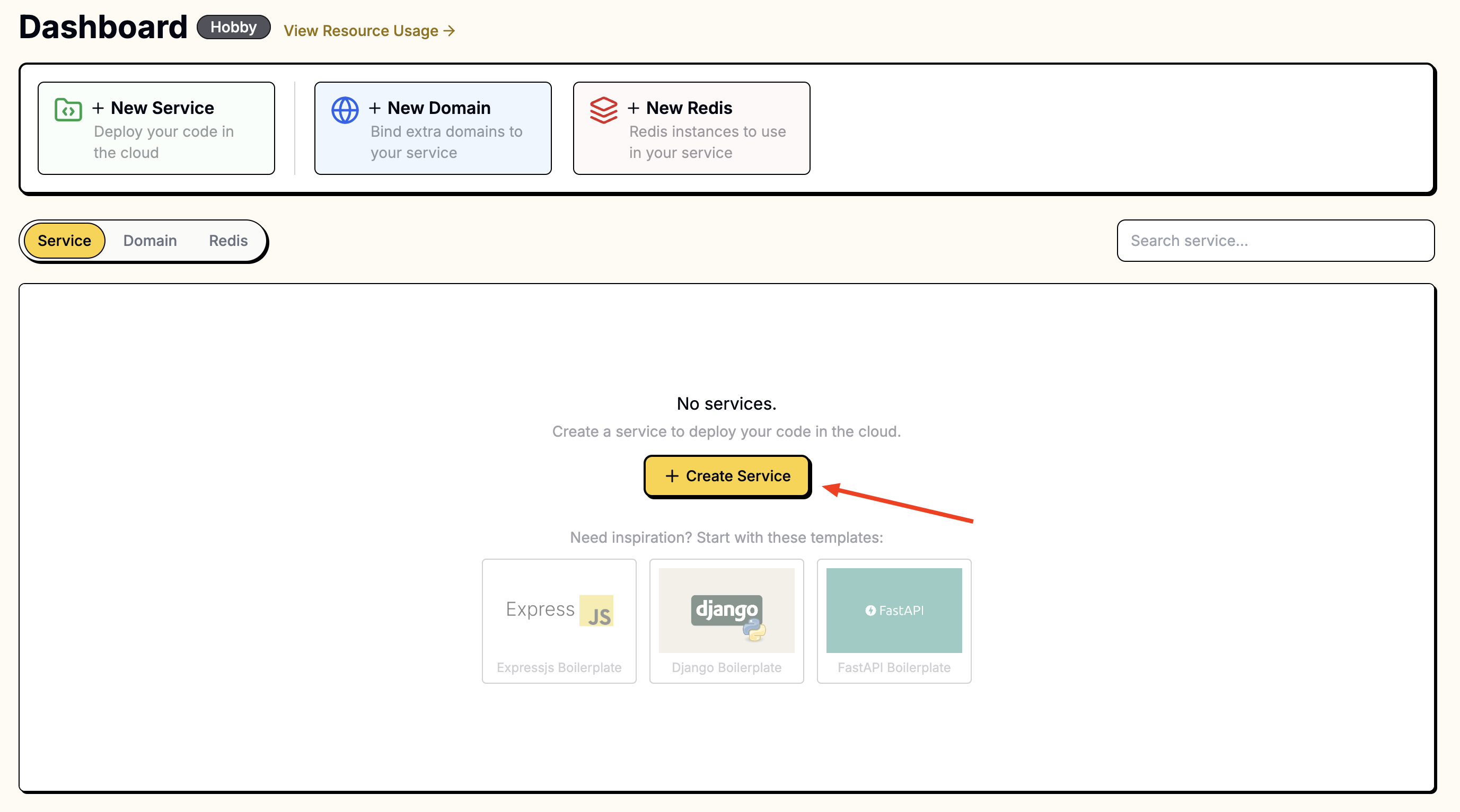Click the arrow beside View Resource Usage
The width and height of the screenshot is (1460, 812).
click(450, 31)
